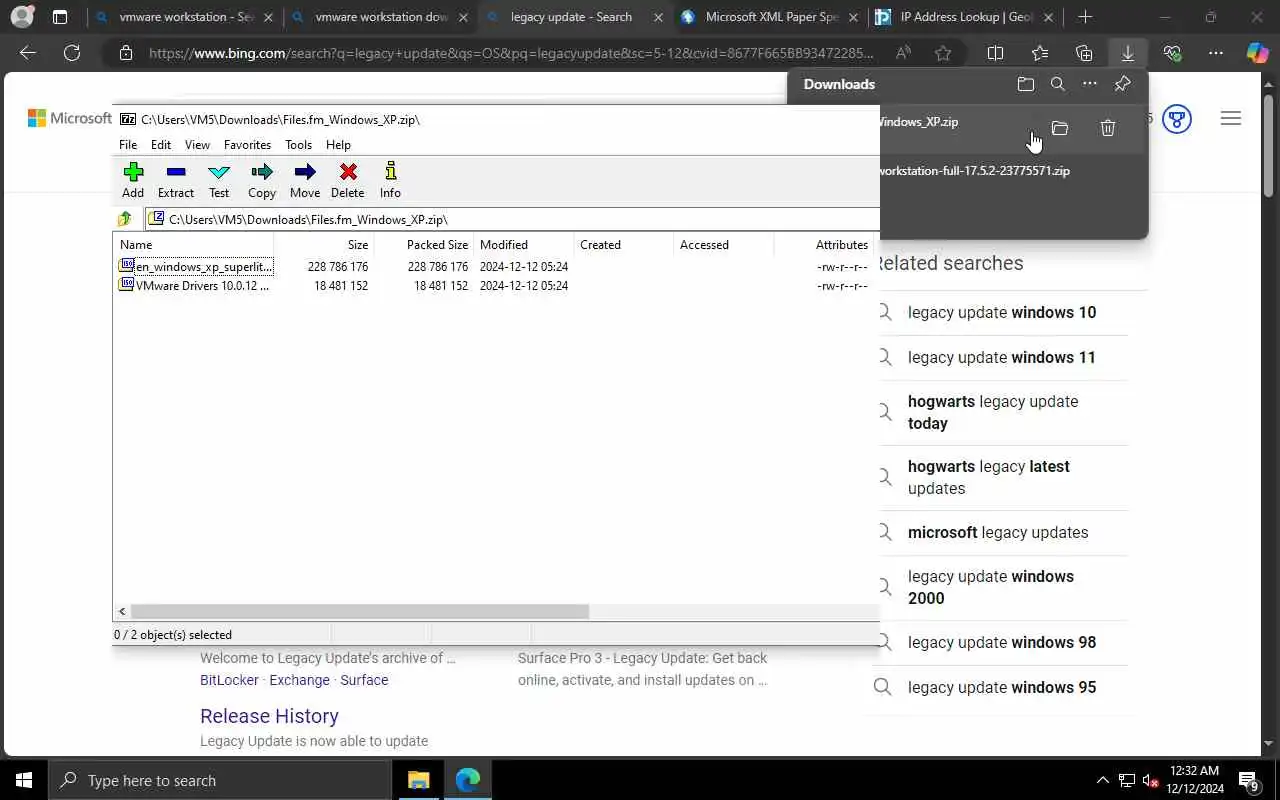Click the Test toolbar icon
The image size is (1280, 800).
[x=219, y=180]
